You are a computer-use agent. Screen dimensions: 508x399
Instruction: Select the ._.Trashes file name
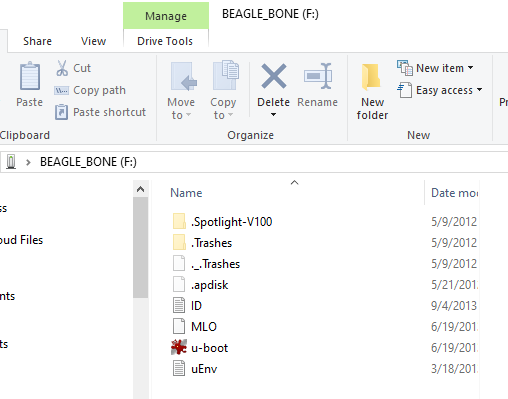click(216, 264)
